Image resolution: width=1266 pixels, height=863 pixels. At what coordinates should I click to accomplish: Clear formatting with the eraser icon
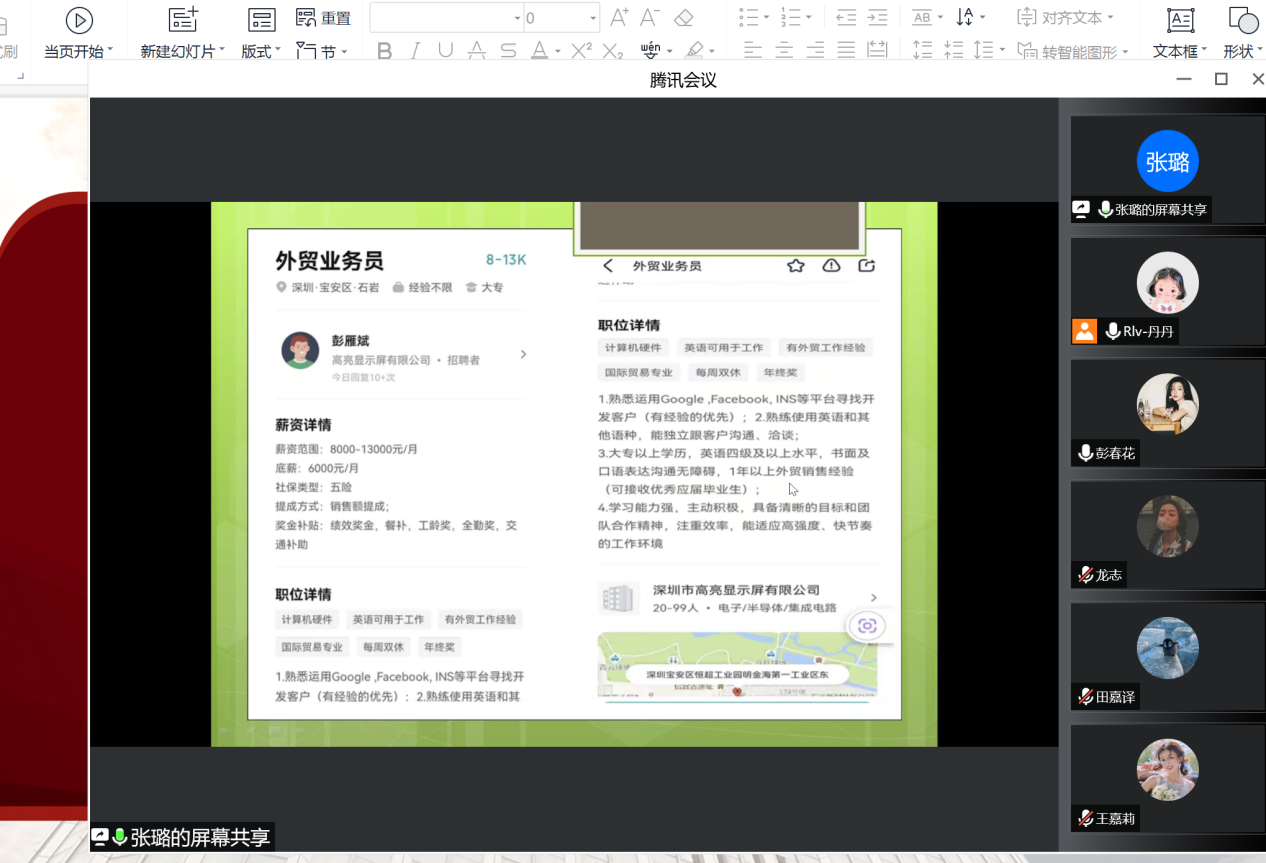pos(684,18)
